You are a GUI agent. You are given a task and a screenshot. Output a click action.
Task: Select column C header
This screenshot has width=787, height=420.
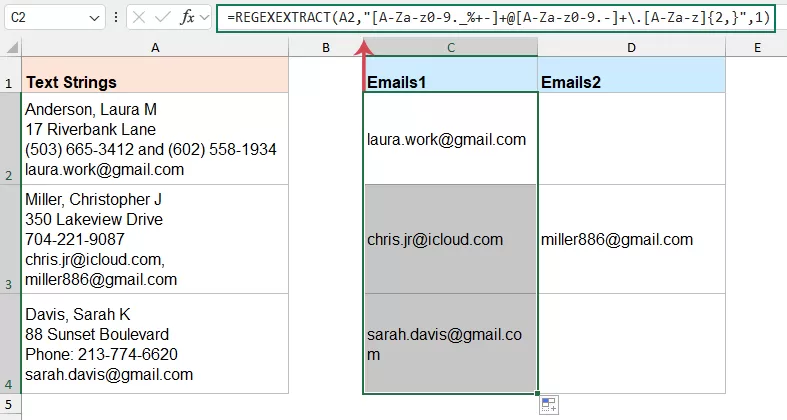coord(451,48)
